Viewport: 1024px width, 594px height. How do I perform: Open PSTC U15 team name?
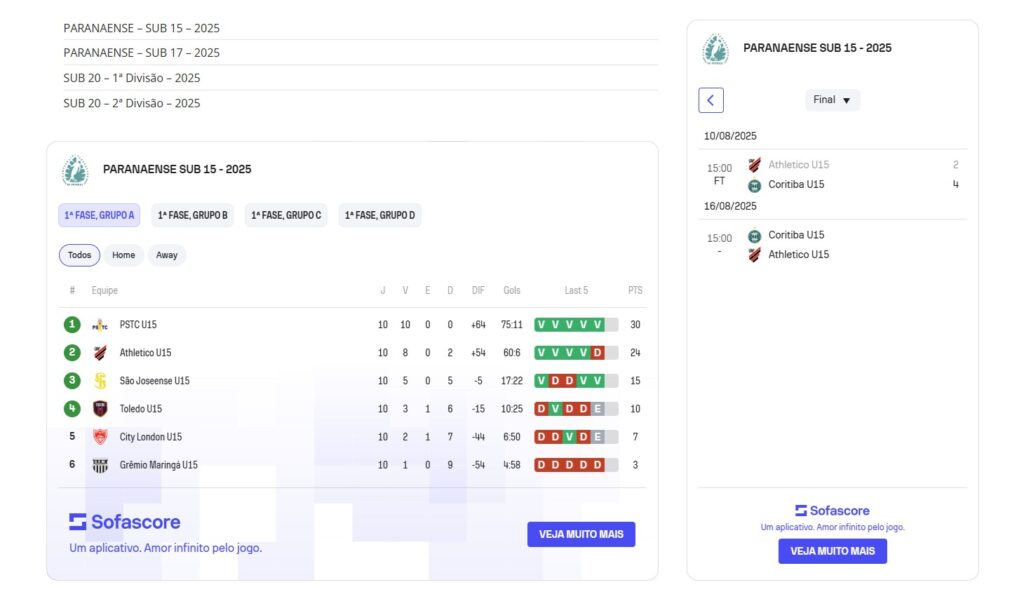coord(138,324)
